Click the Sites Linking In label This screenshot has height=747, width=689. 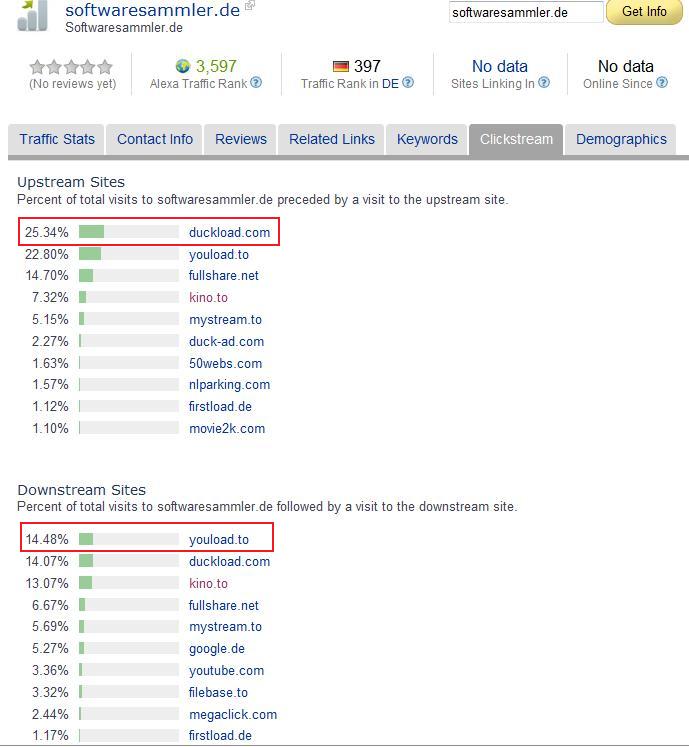point(493,84)
